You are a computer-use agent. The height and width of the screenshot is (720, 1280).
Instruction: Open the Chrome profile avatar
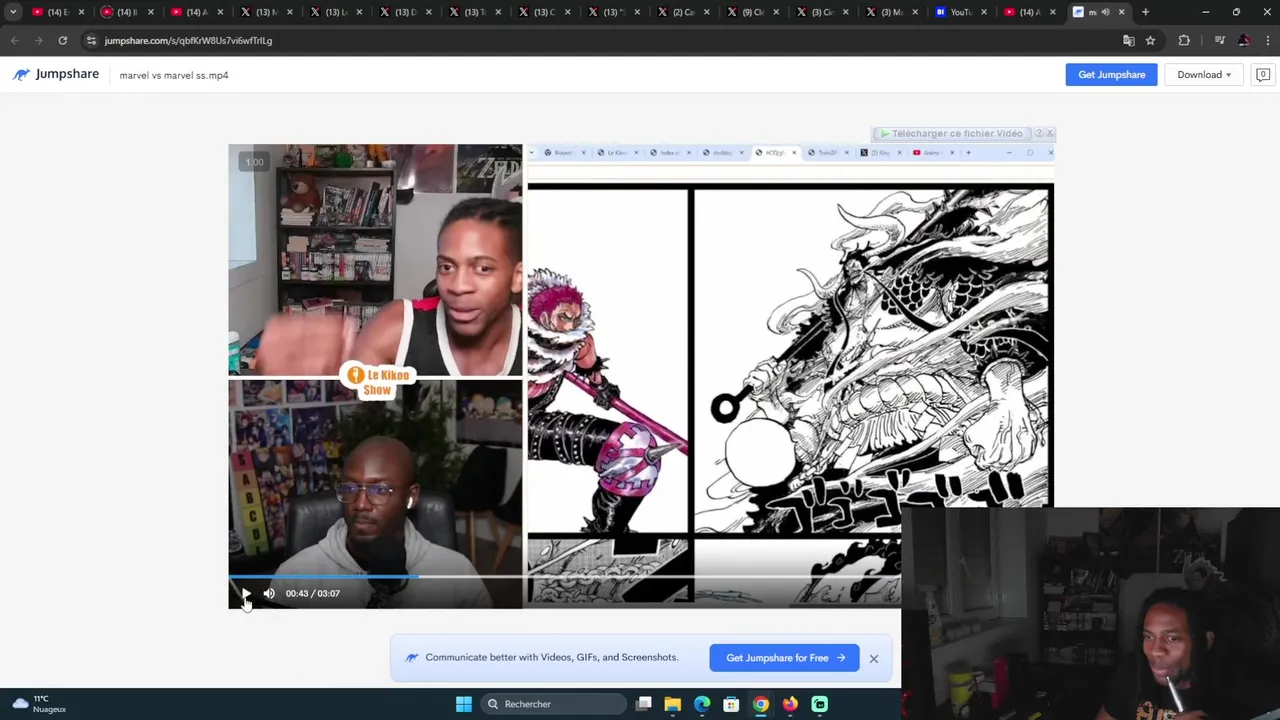pyautogui.click(x=1244, y=40)
